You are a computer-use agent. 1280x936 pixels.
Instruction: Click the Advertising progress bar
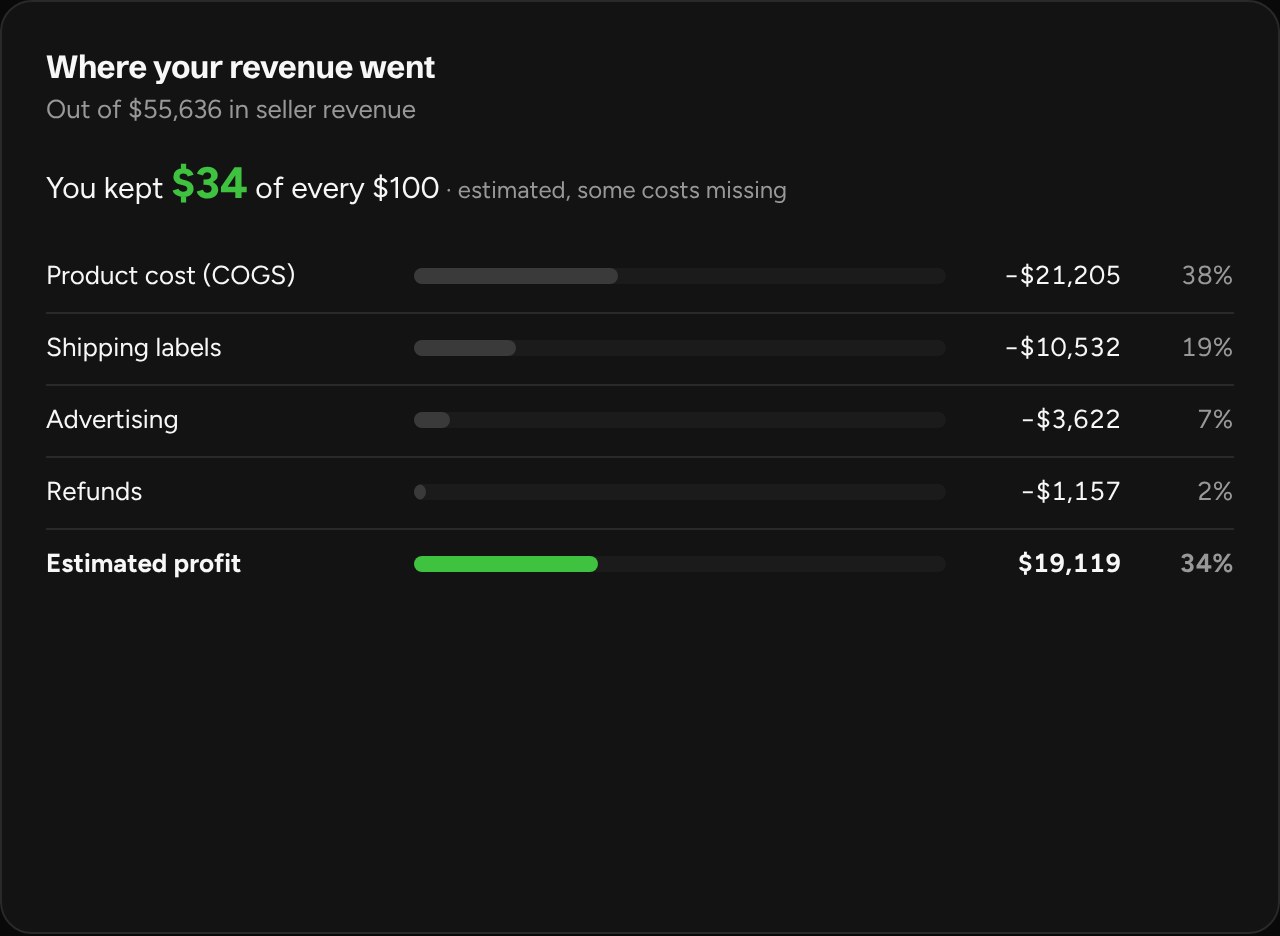pyautogui.click(x=680, y=420)
